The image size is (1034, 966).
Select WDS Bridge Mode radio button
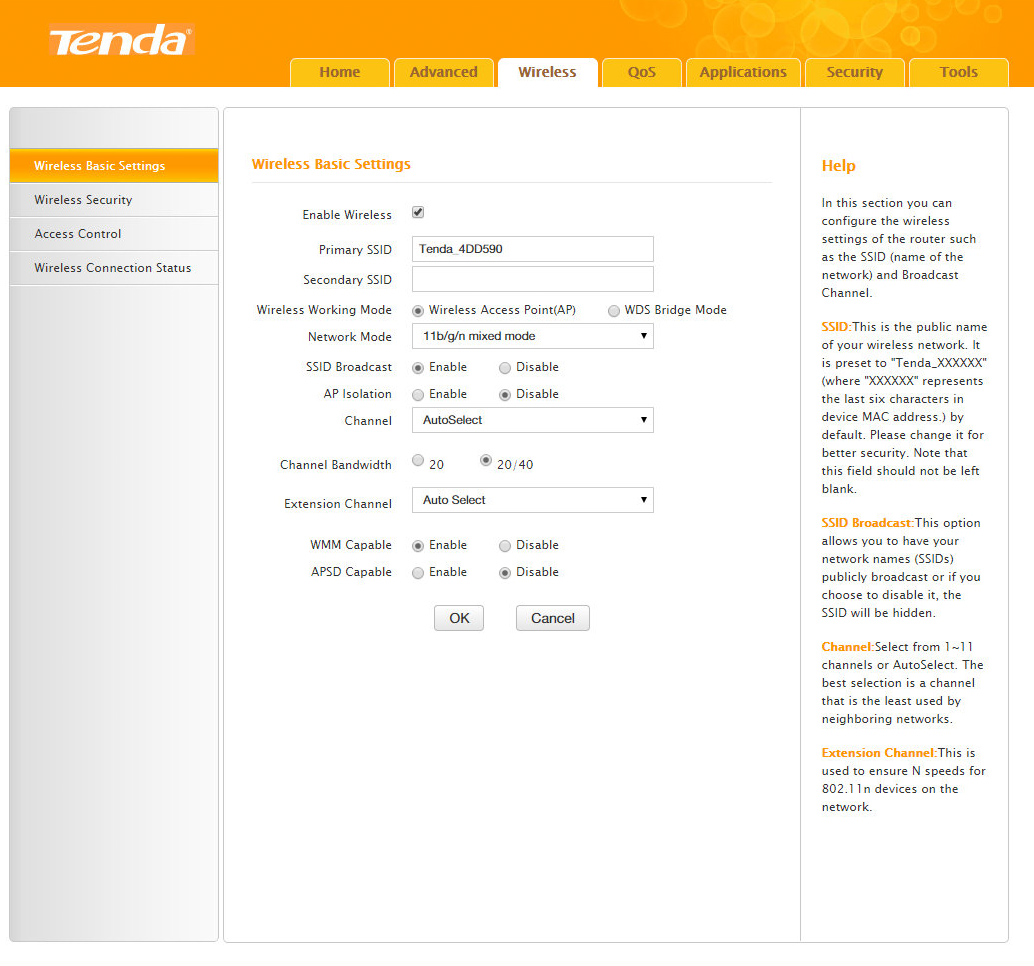[x=614, y=311]
